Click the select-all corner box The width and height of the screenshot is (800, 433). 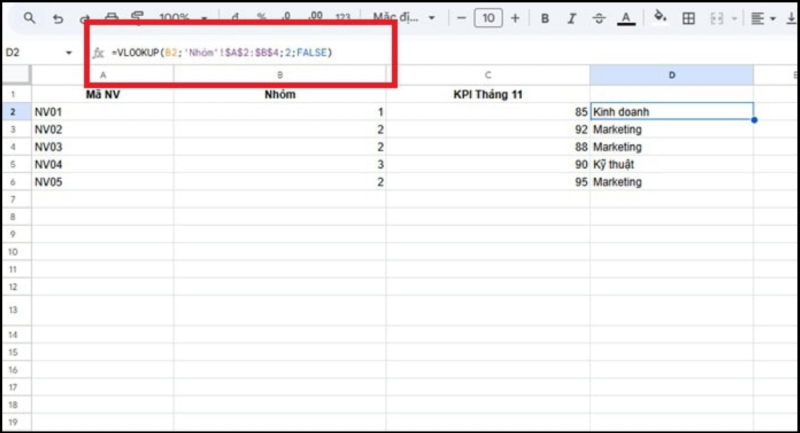pos(16,75)
